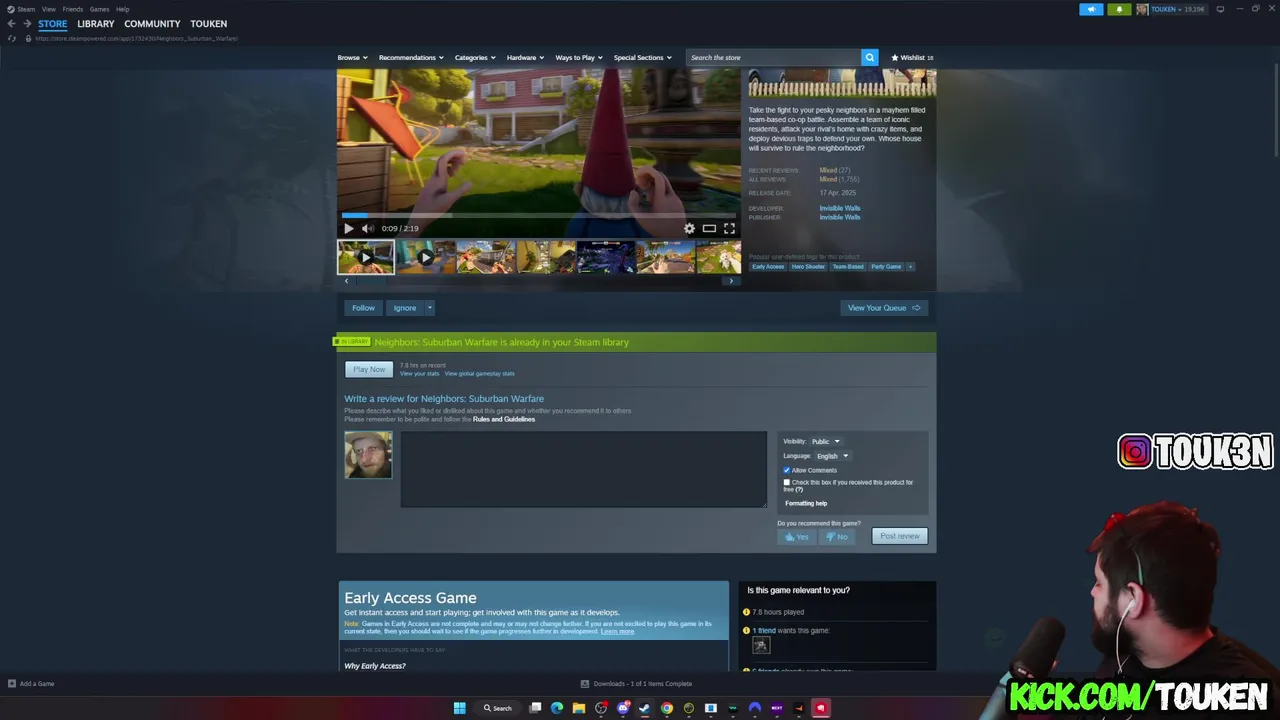This screenshot has height=720, width=1280.
Task: Recommend the game with Yes thumbs up
Action: tap(796, 536)
